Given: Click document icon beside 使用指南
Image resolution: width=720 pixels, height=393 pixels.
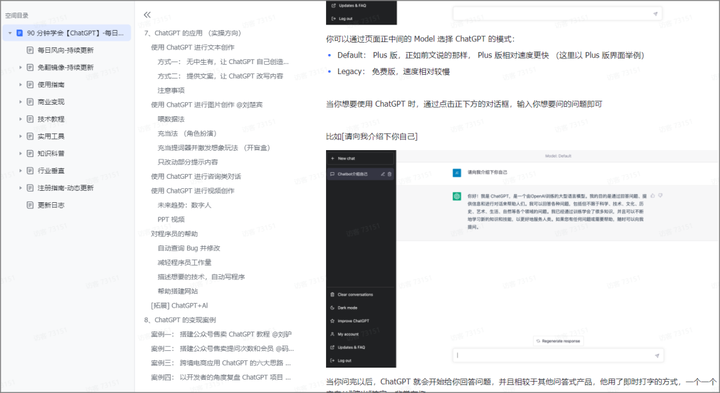Looking at the screenshot, I should [x=30, y=84].
